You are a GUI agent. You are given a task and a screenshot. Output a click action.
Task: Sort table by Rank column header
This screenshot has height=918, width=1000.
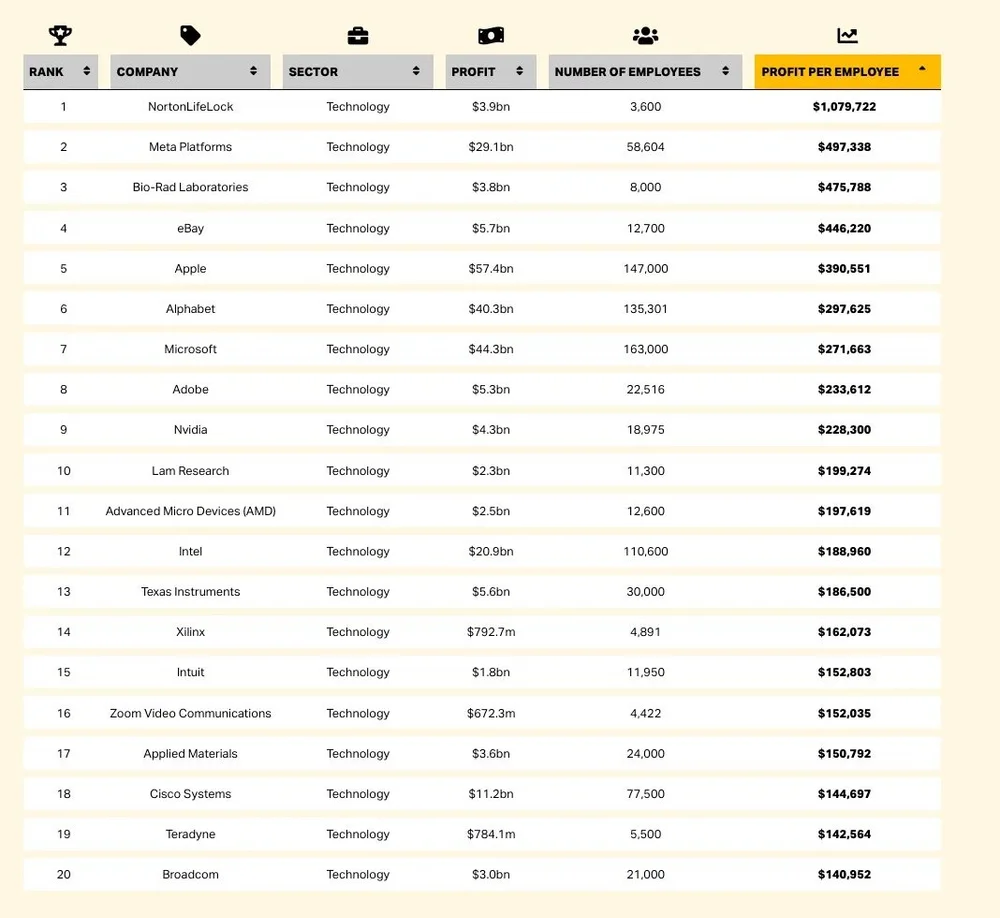pyautogui.click(x=61, y=71)
